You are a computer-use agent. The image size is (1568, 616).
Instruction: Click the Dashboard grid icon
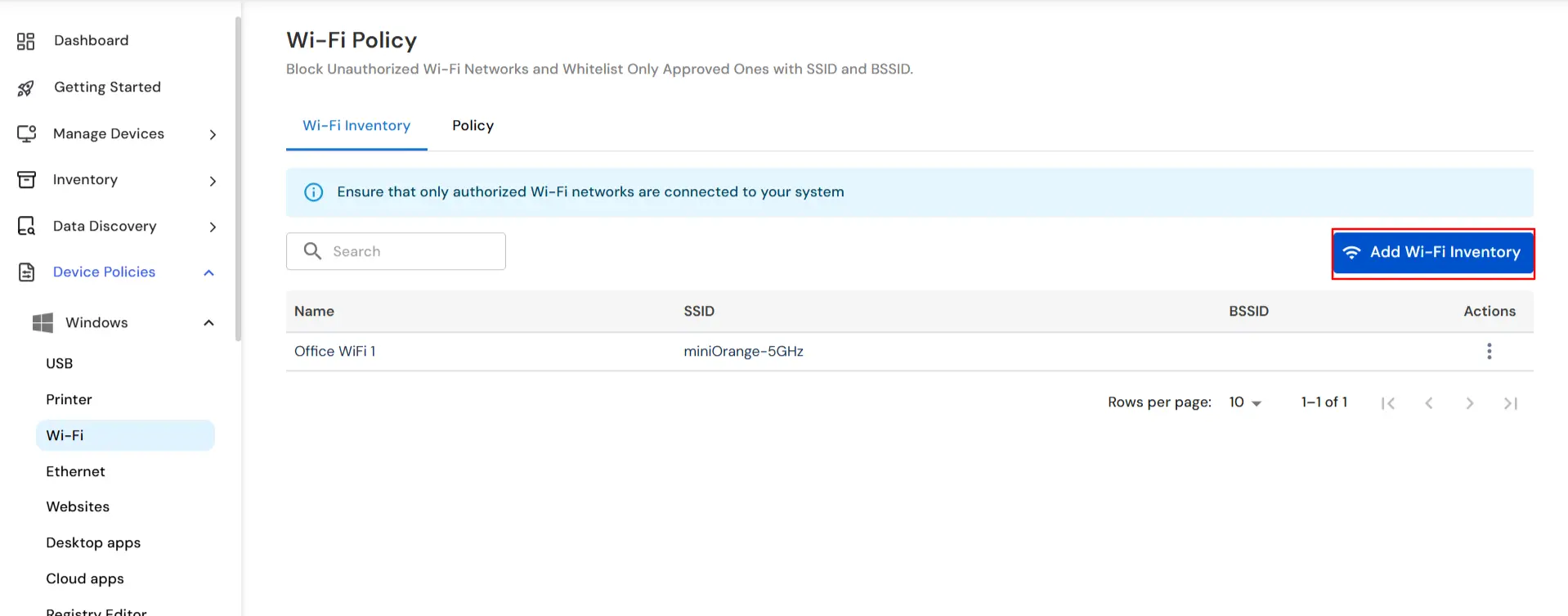26,41
